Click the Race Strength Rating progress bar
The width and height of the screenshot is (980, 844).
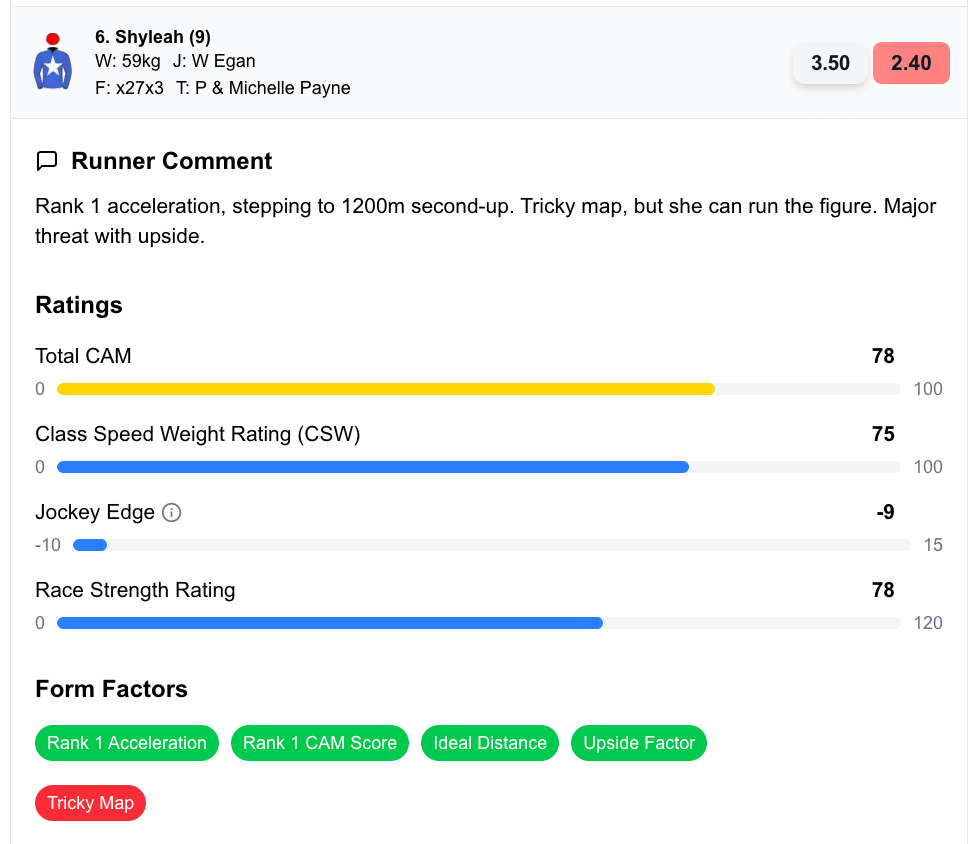pyautogui.click(x=330, y=622)
